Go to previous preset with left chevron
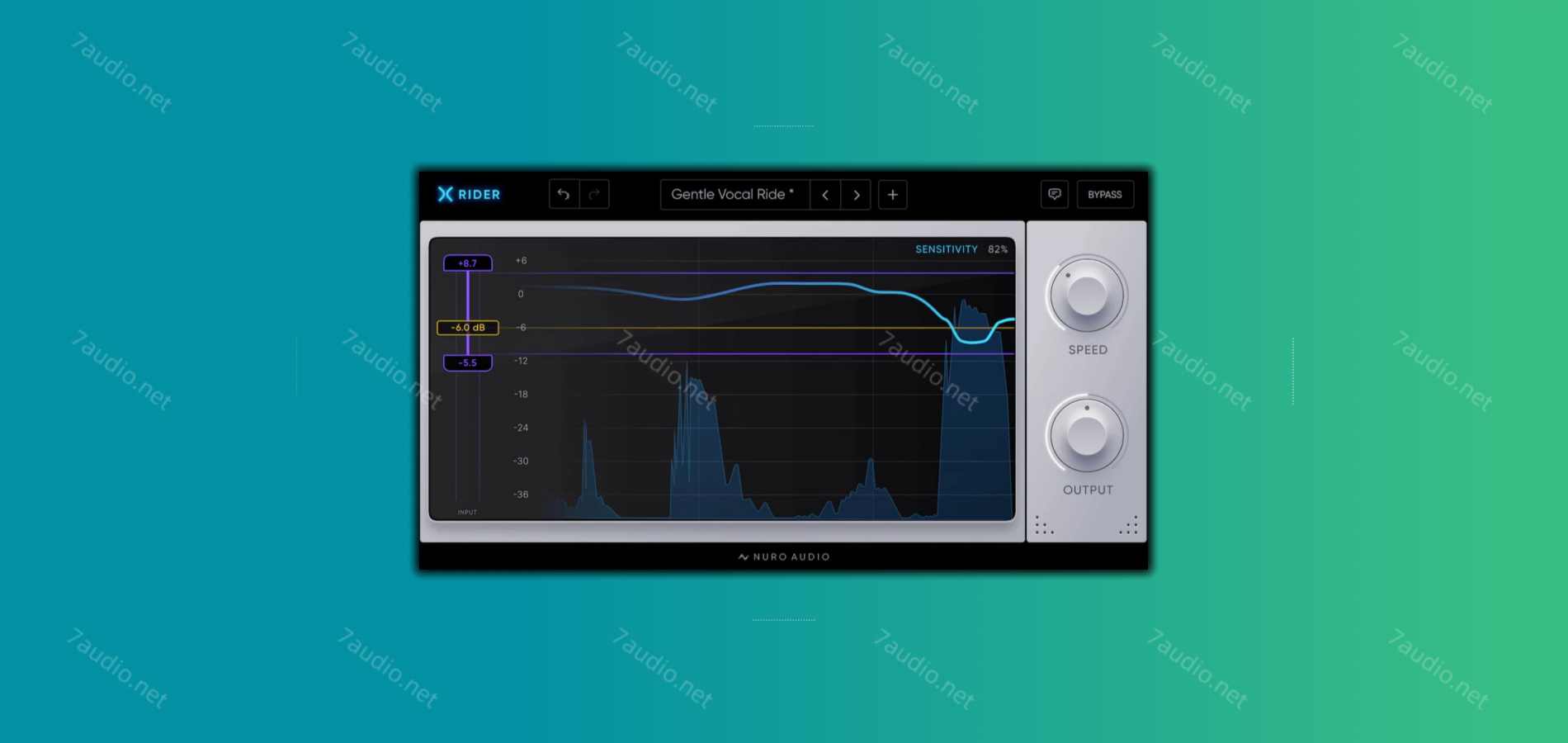The height and width of the screenshot is (743, 1568). point(825,195)
